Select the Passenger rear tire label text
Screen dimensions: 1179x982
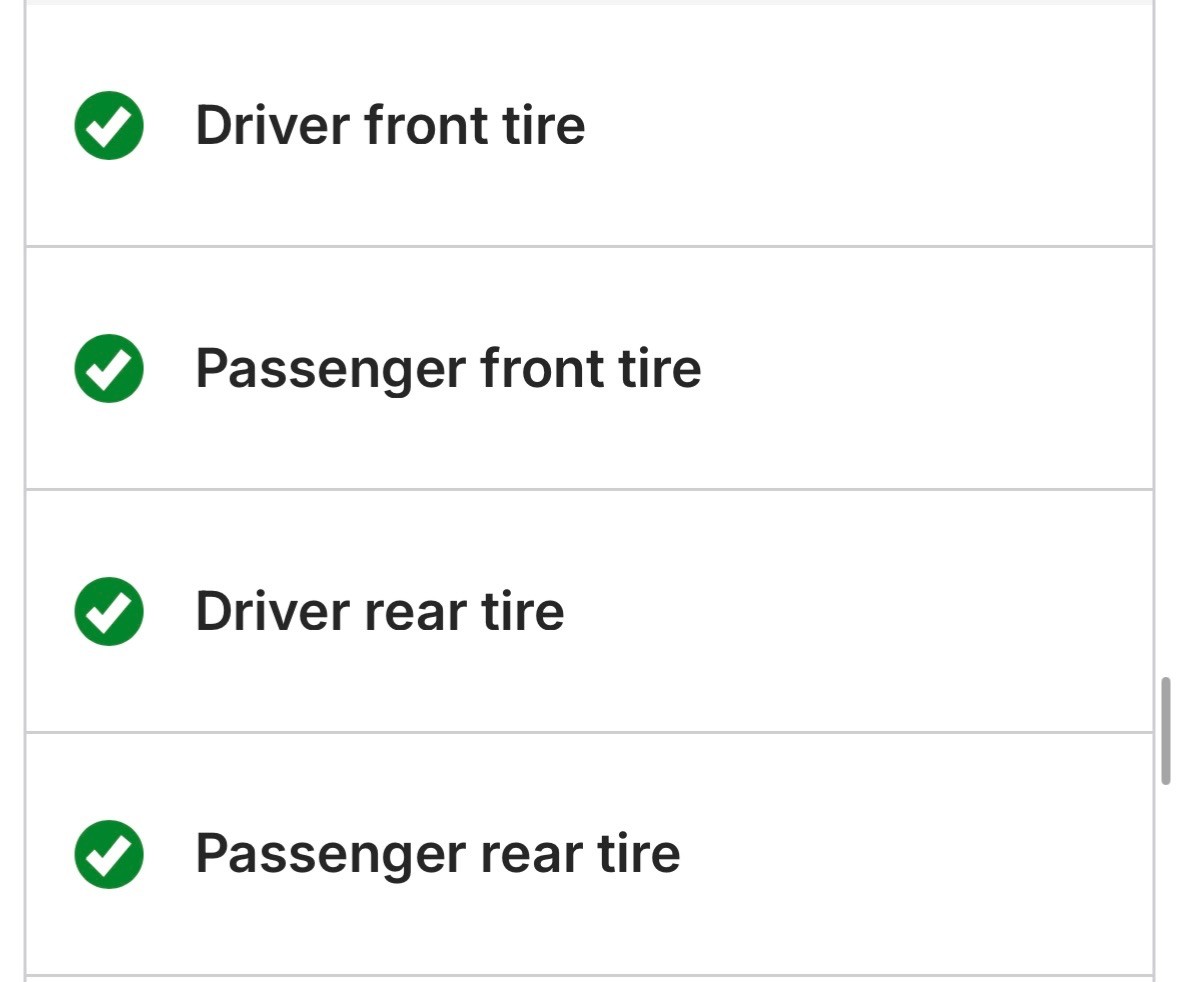coord(437,854)
